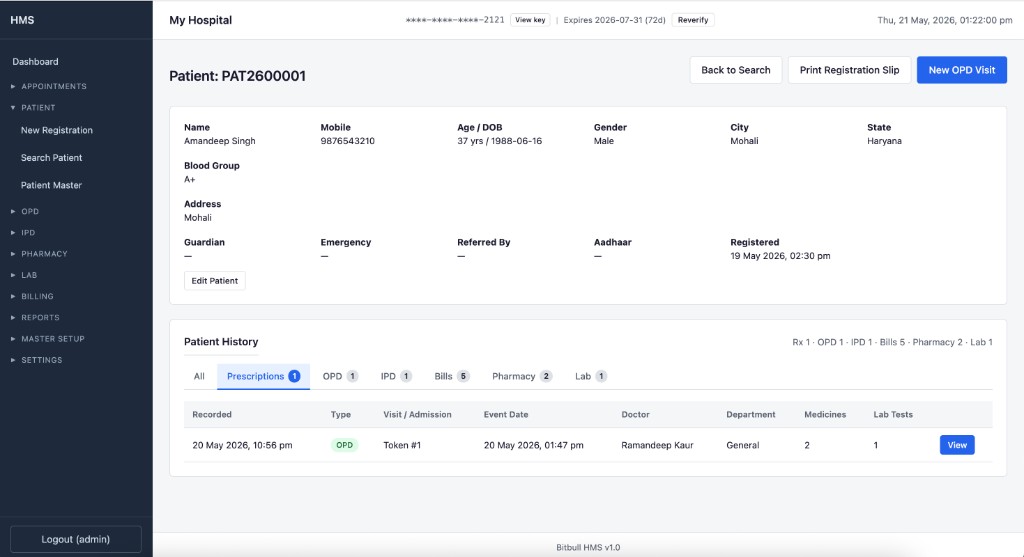Go Back to Search
1024x557 pixels.
coord(735,70)
